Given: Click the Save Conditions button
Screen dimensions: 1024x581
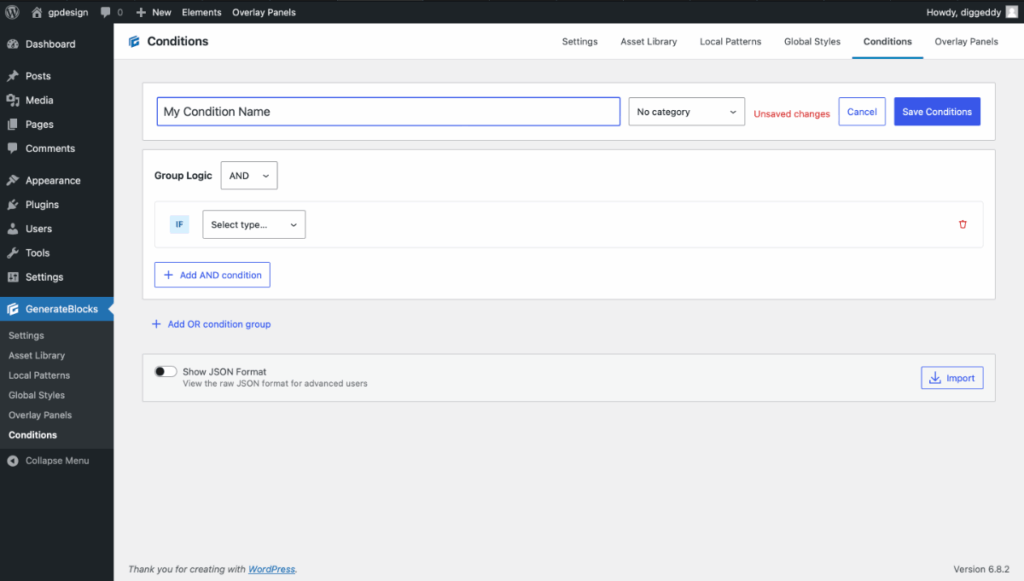Looking at the screenshot, I should (937, 112).
